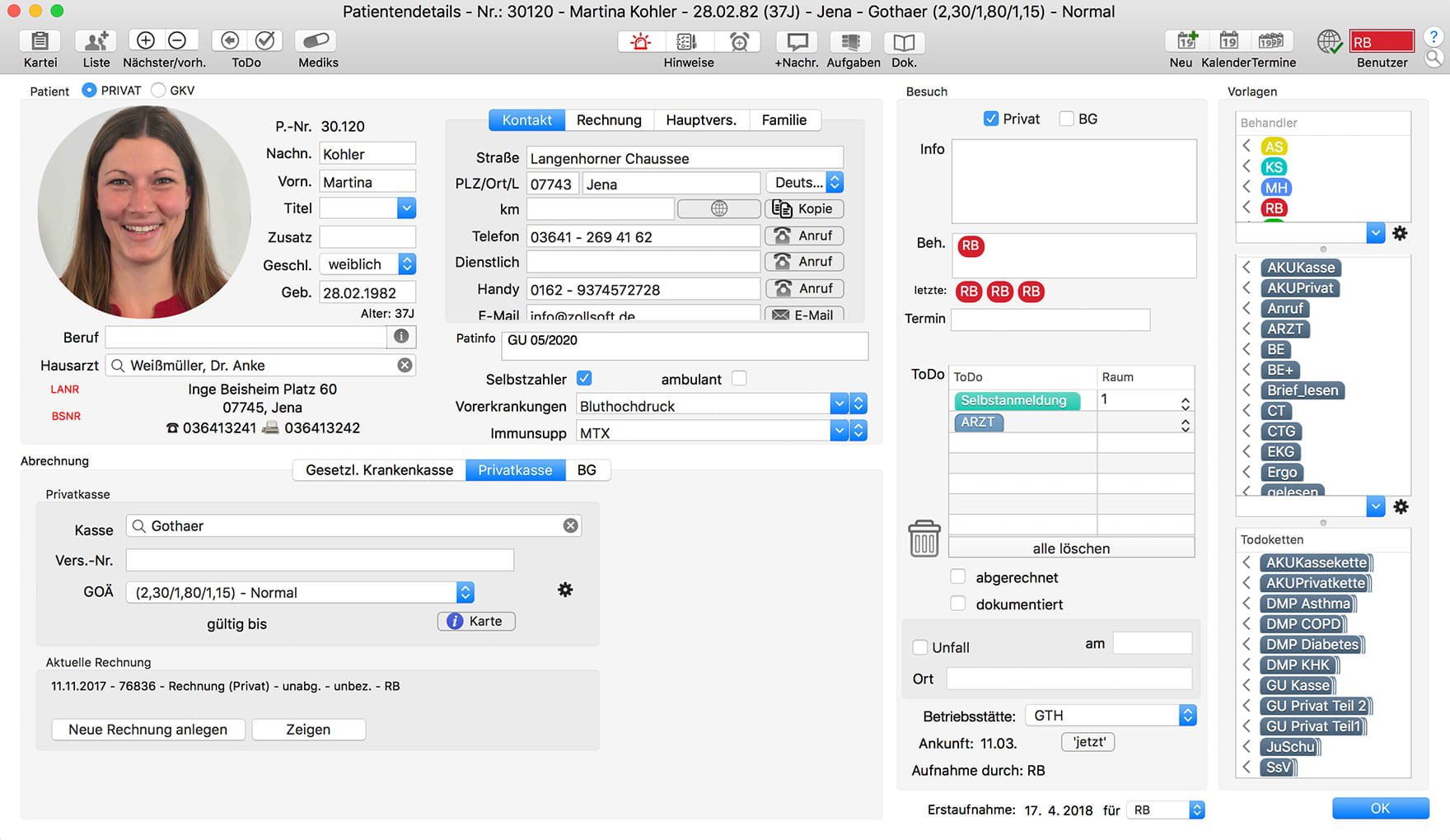Select the Gesetzl. Krankenkasse tab
Screen dimensions: 1450x840
tap(379, 470)
